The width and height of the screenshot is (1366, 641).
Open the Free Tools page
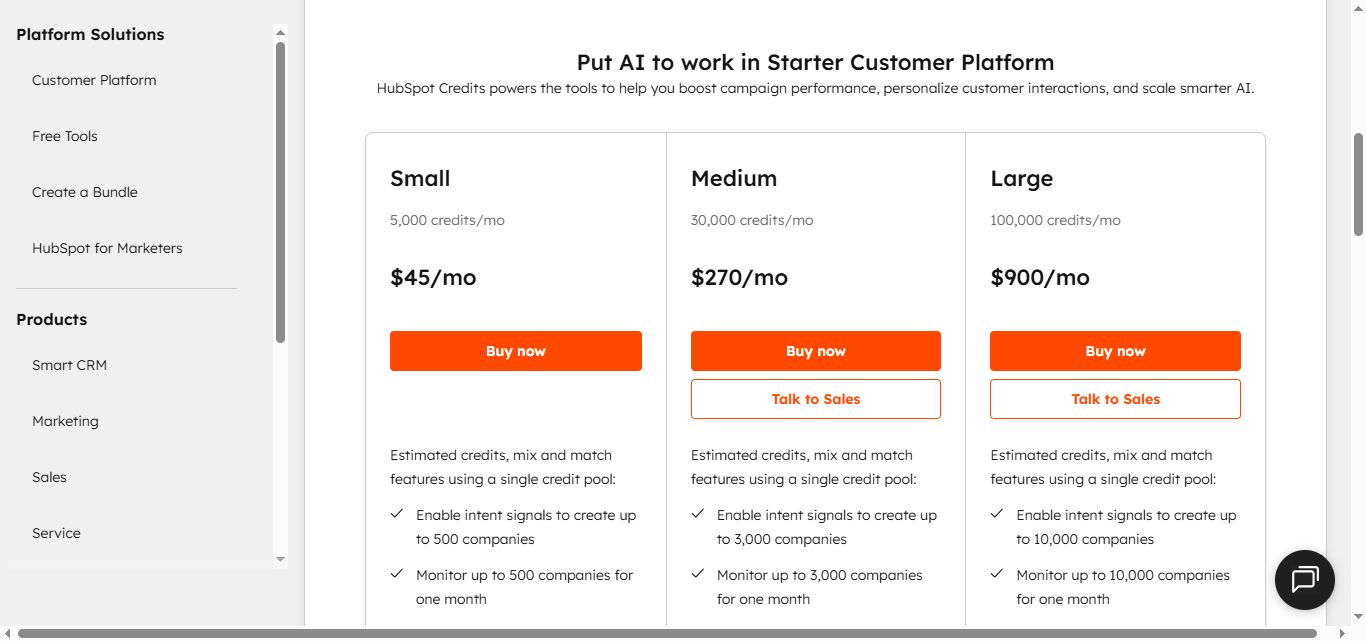click(64, 136)
